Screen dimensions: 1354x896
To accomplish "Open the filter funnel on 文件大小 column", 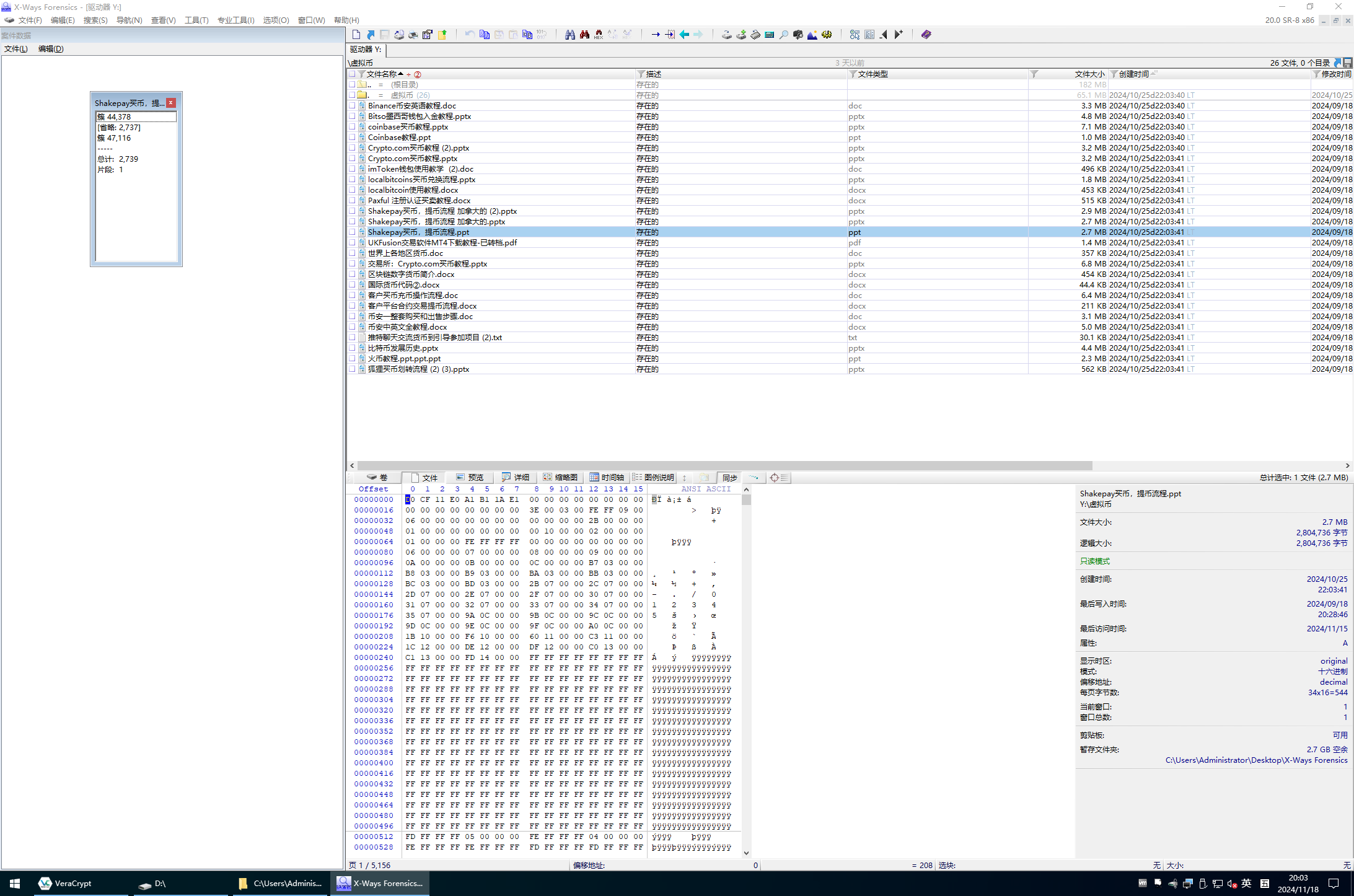I will [x=1034, y=74].
